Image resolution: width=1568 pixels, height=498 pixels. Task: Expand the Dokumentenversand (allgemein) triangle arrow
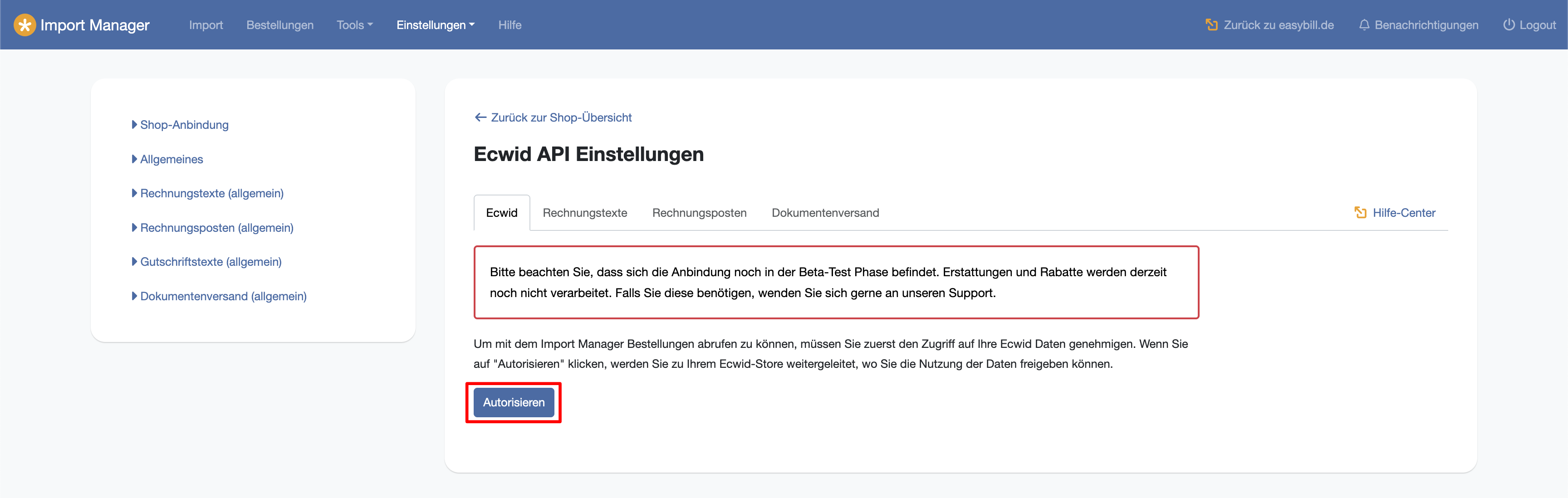click(134, 296)
